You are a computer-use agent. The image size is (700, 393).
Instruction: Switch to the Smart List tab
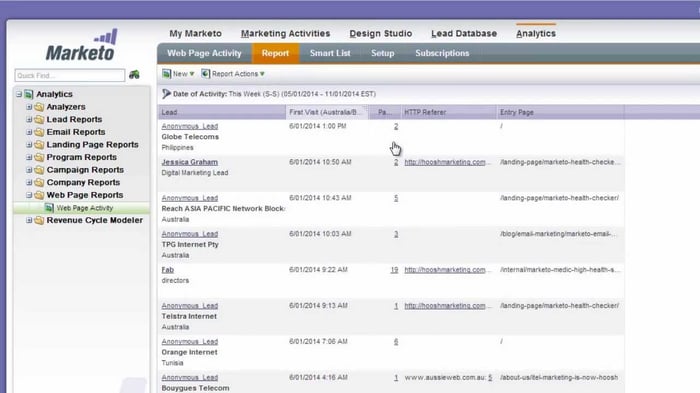pos(330,53)
